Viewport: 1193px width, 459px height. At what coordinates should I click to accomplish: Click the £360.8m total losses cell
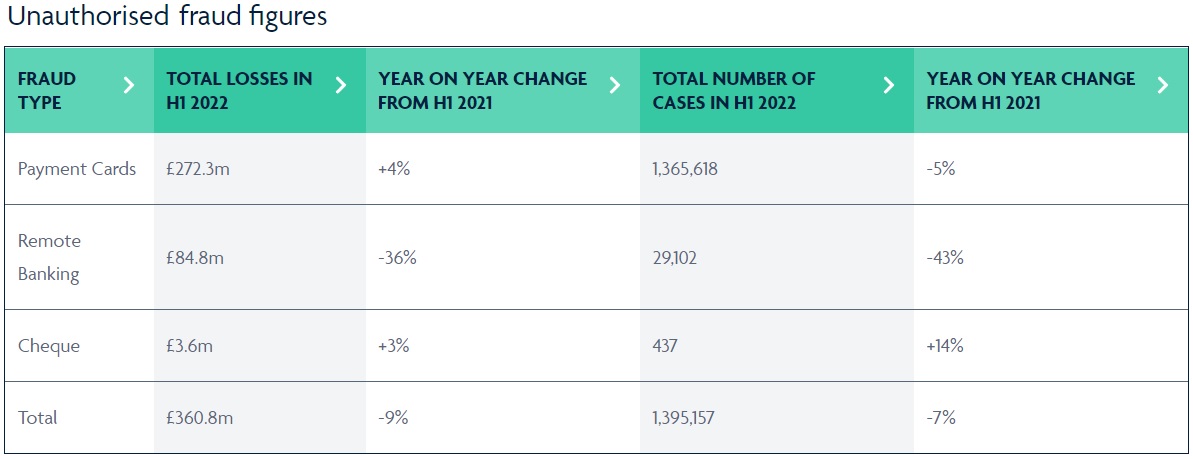[200, 418]
